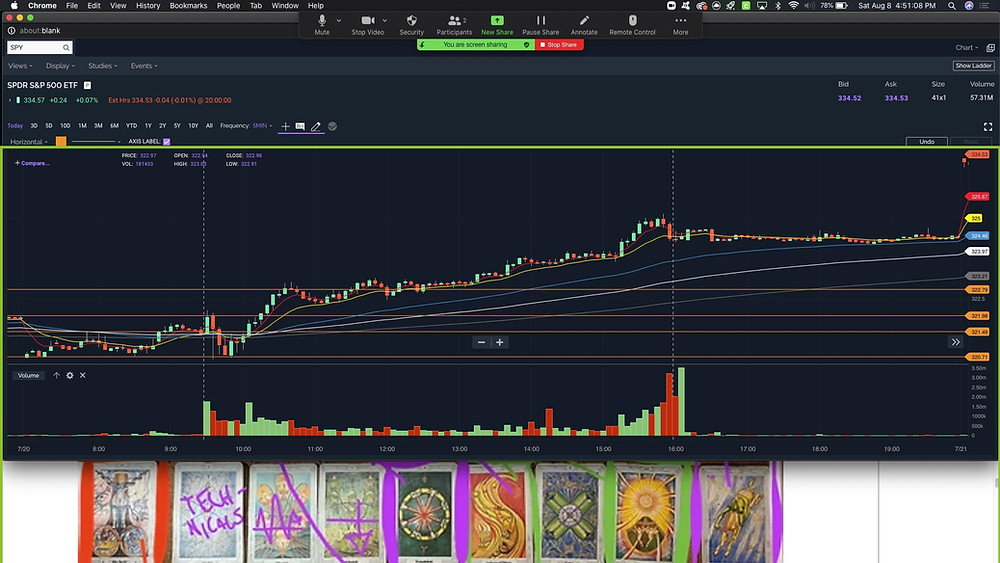The image size is (1000, 563).
Task: Select the crosshair tool icon
Action: pos(285,126)
